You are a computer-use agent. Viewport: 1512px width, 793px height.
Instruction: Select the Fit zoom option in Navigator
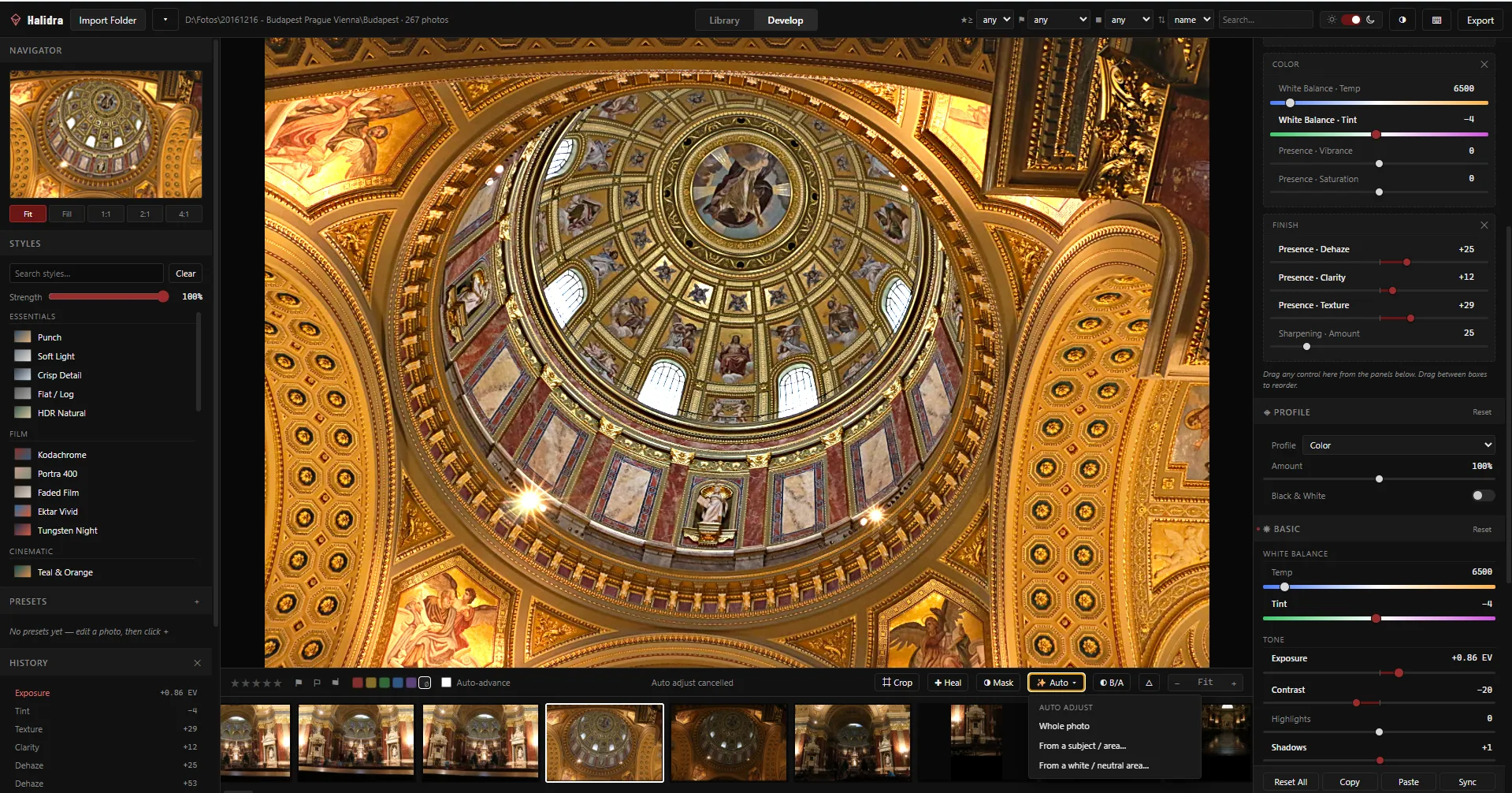coord(28,214)
